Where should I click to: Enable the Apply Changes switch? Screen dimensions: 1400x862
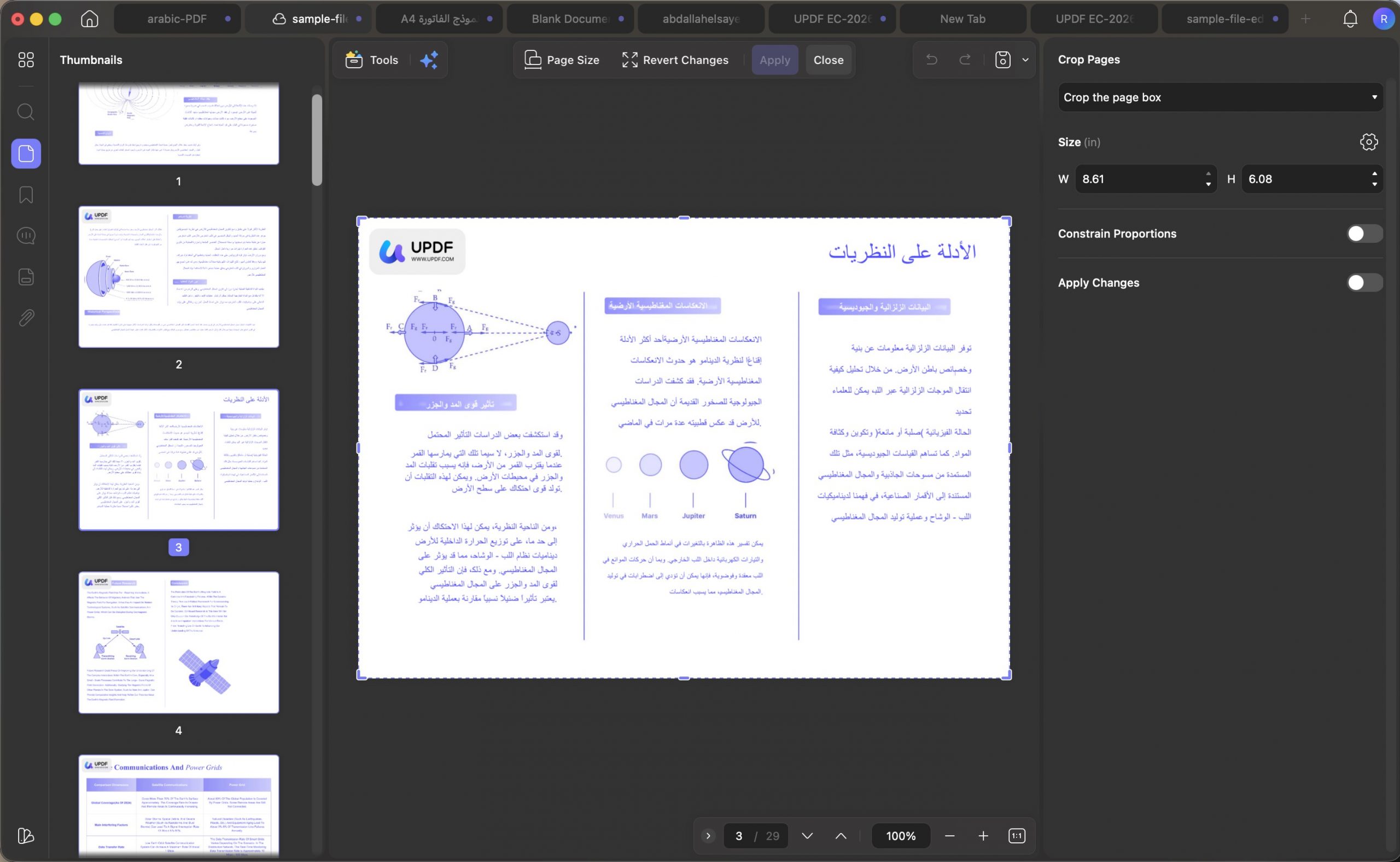[1364, 282]
